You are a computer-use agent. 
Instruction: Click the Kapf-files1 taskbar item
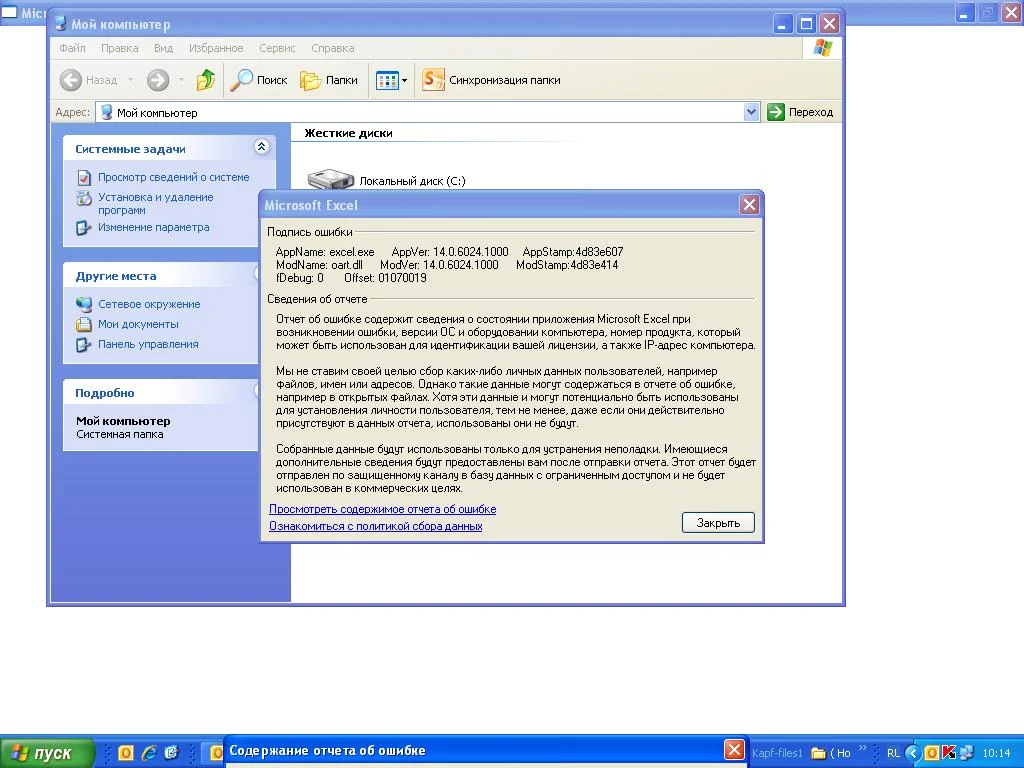(x=777, y=753)
